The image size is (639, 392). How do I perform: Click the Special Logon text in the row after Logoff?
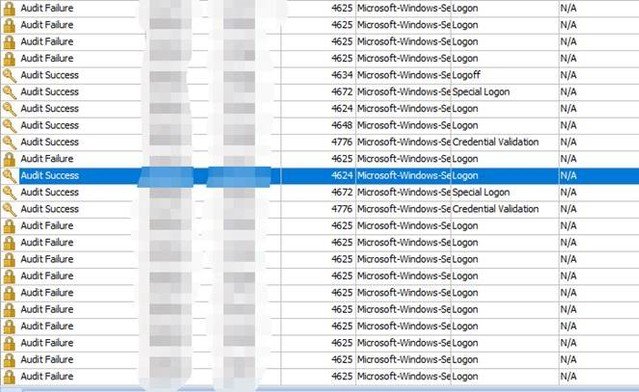click(481, 92)
